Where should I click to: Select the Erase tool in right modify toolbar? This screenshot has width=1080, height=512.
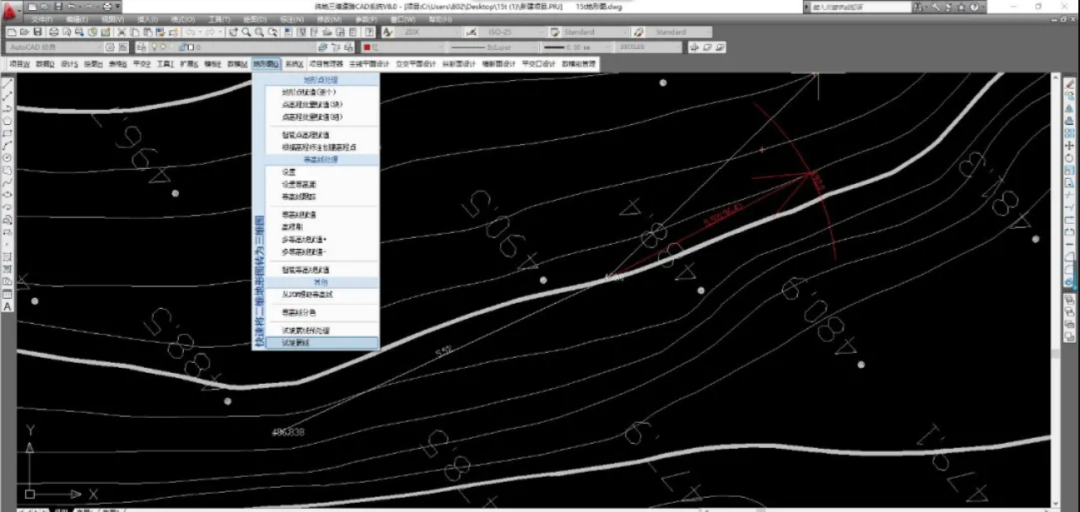pyautogui.click(x=1070, y=84)
